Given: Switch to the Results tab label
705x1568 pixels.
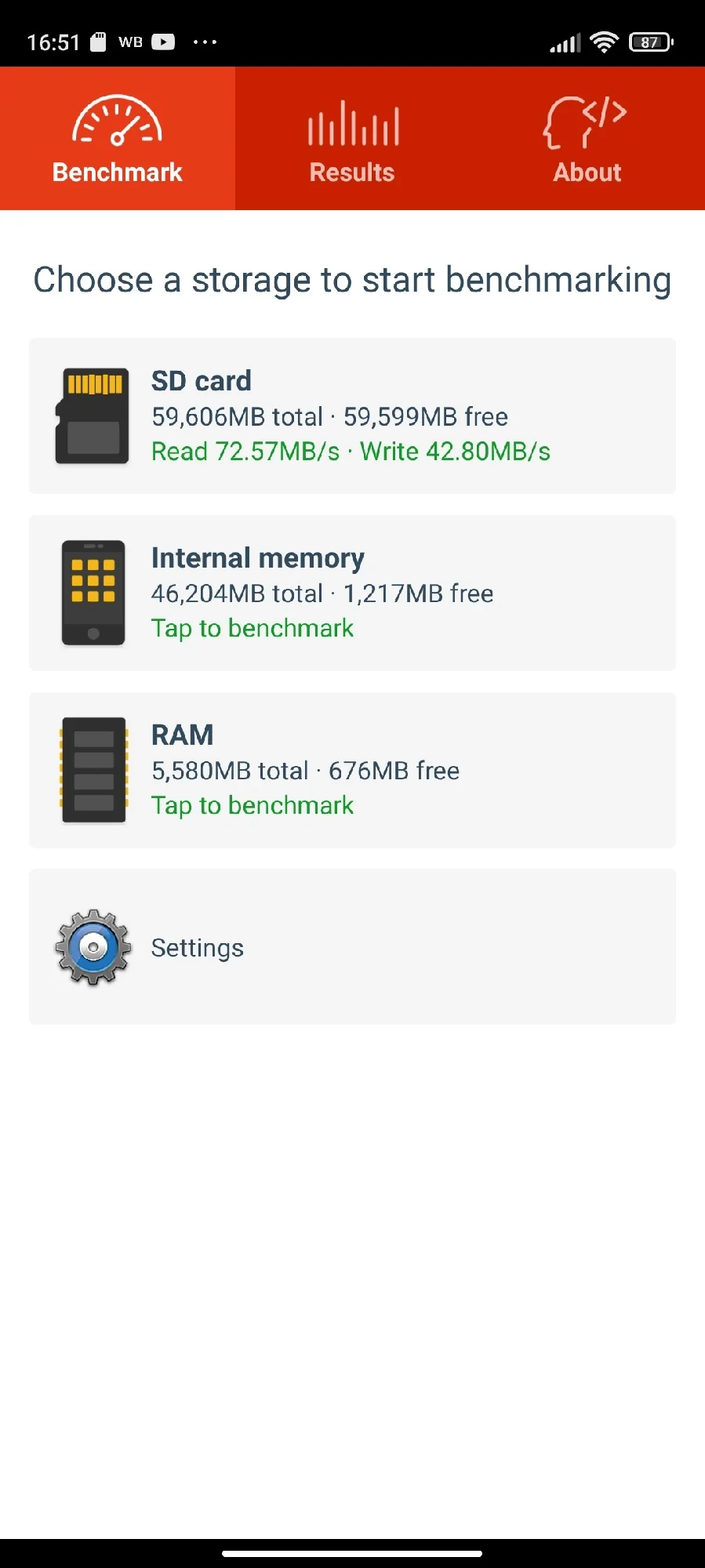Looking at the screenshot, I should [x=352, y=172].
